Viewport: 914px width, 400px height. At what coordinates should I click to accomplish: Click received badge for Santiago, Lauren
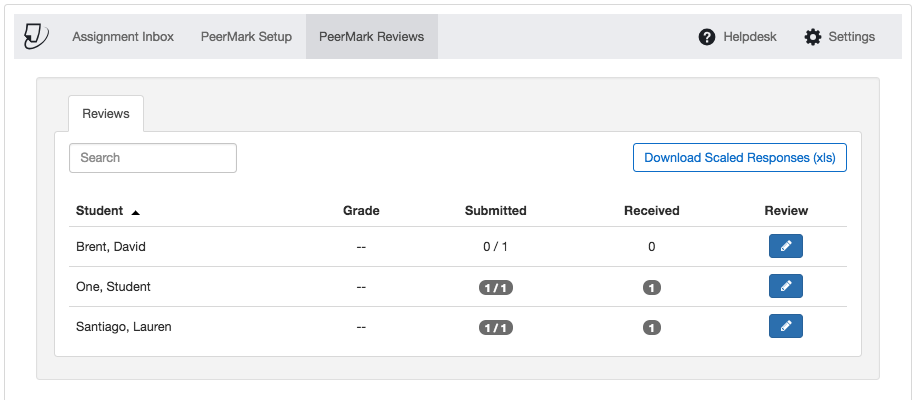pyautogui.click(x=652, y=328)
